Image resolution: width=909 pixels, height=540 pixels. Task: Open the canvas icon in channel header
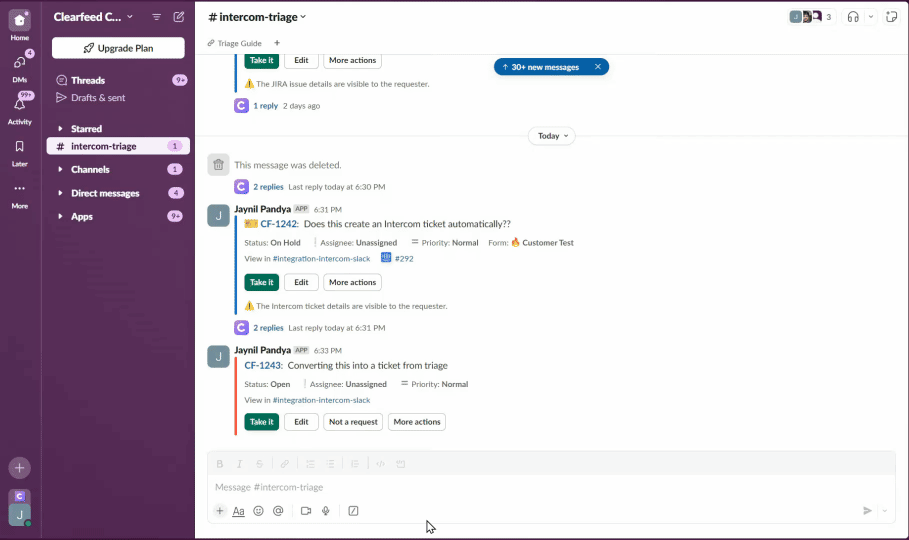pyautogui.click(x=890, y=17)
